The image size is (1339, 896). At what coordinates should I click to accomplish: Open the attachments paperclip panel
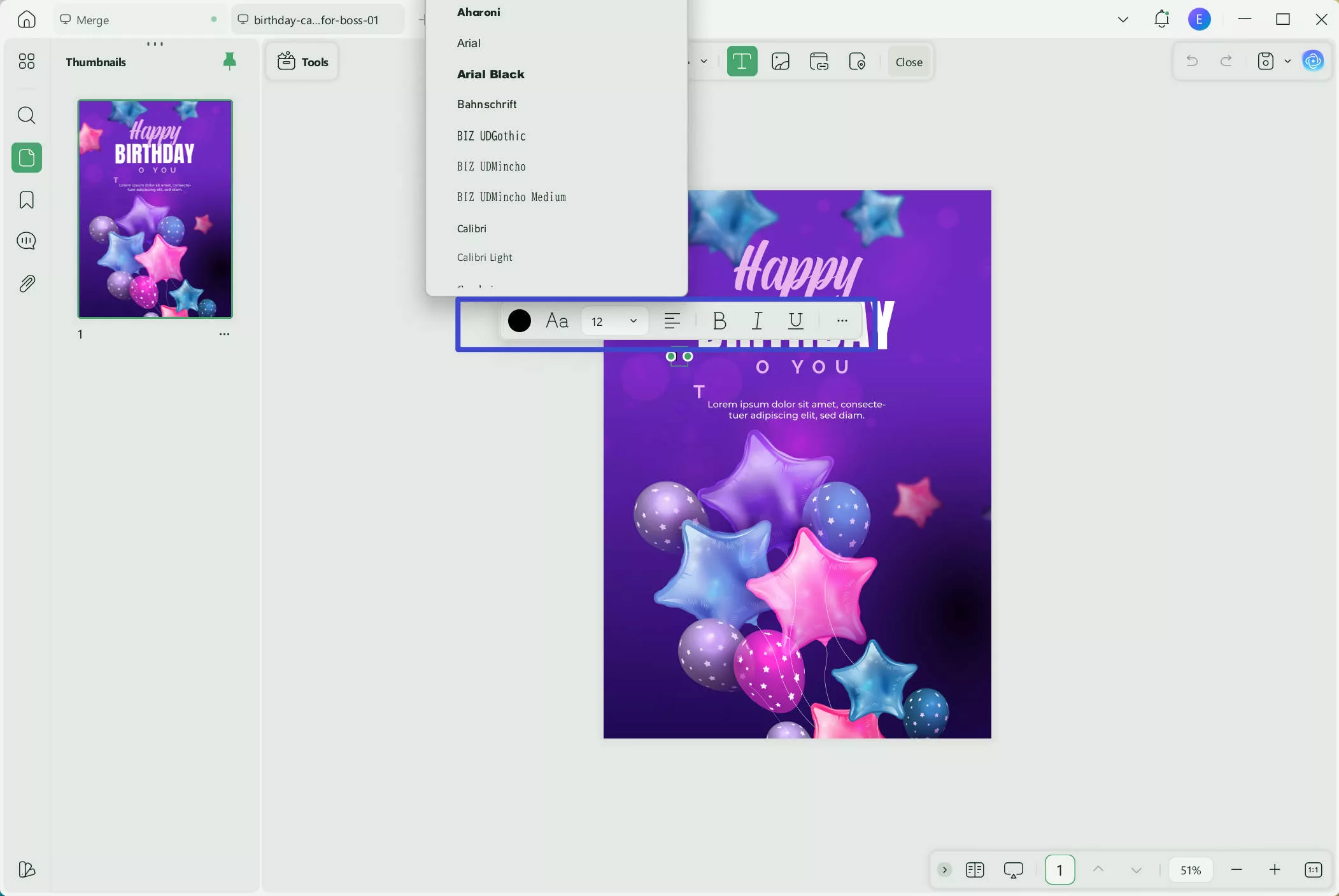26,283
